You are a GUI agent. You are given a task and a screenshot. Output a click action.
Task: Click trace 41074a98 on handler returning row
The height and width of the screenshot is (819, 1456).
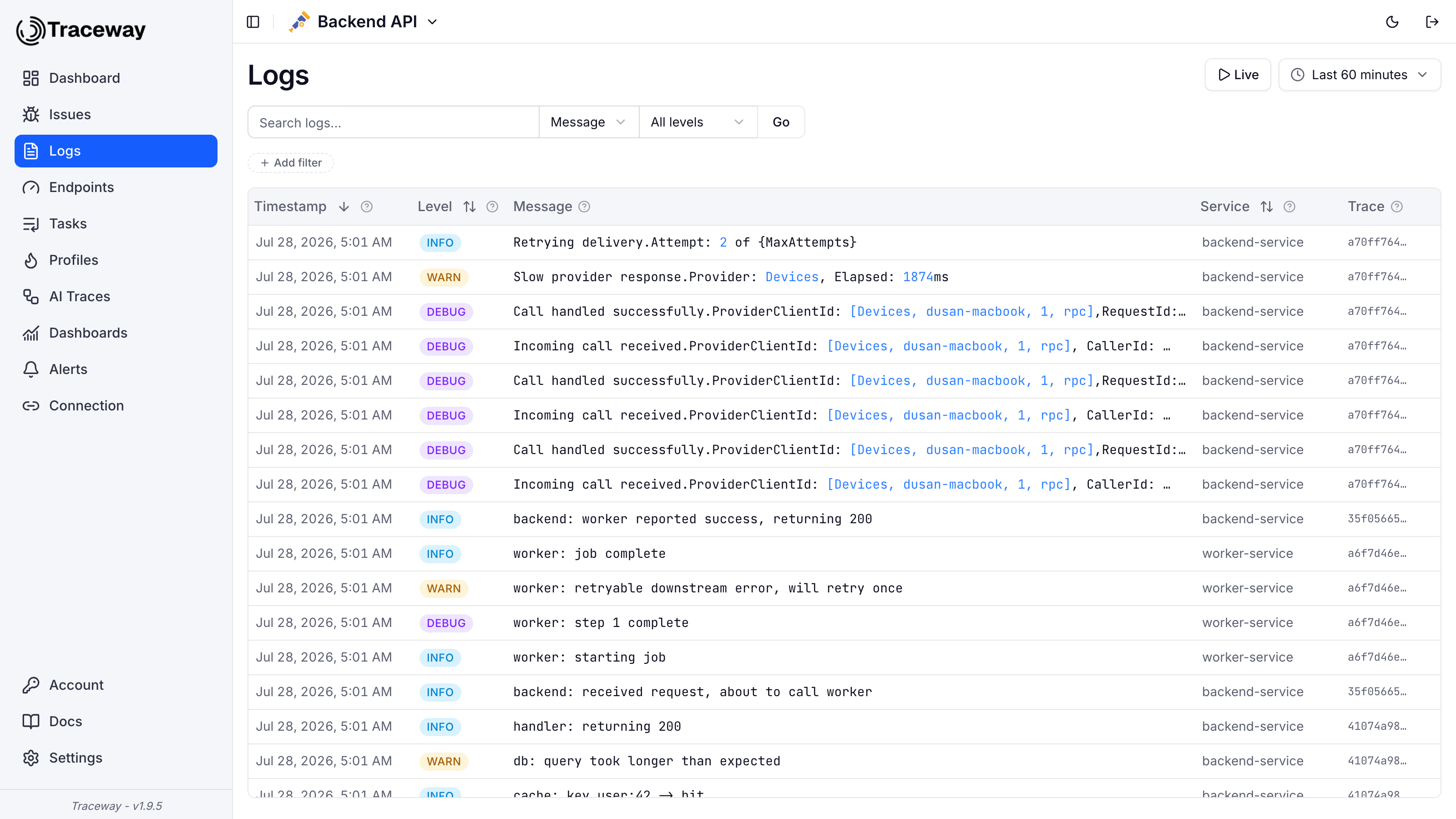pos(1377,726)
